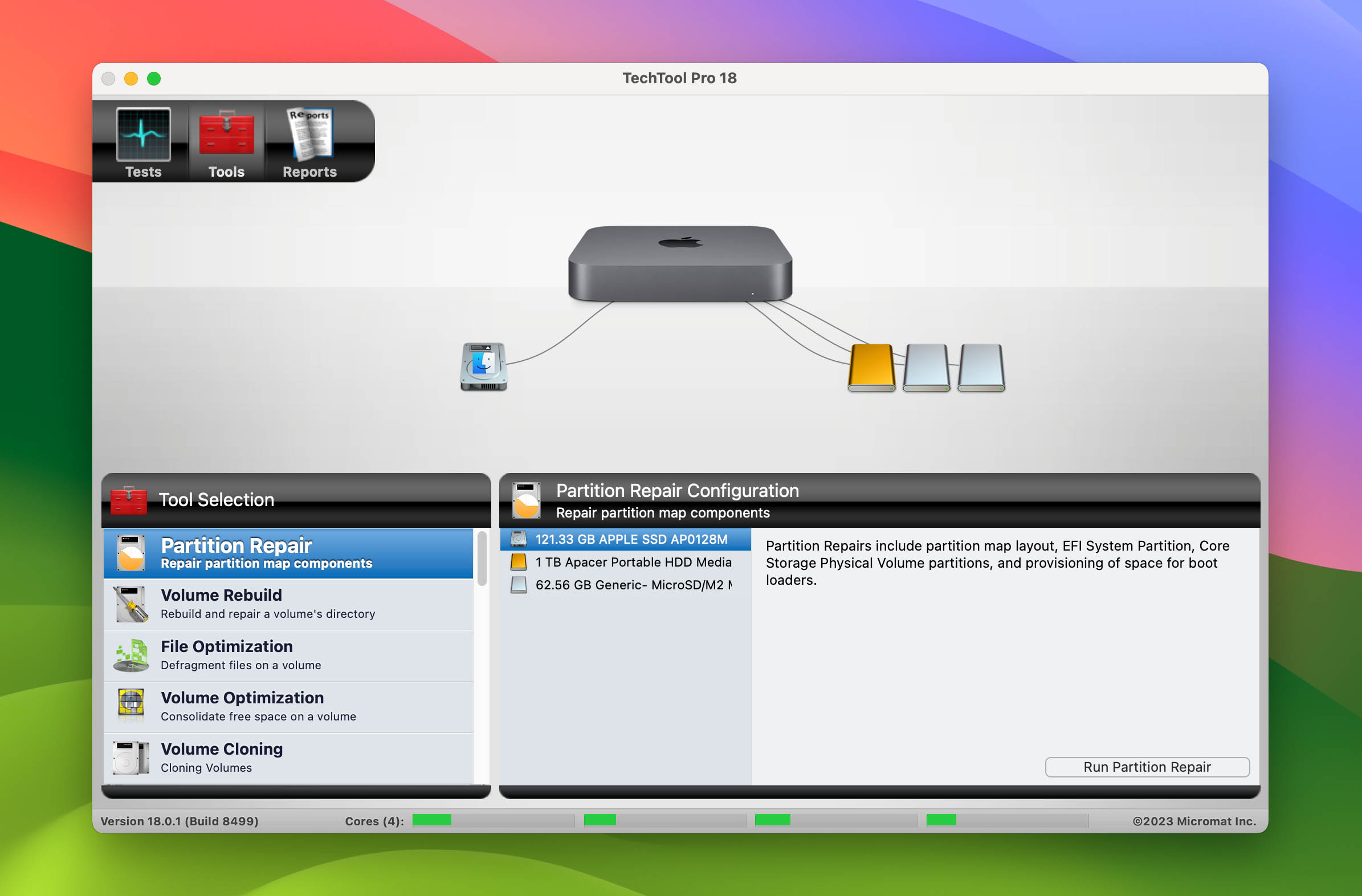Select 62.56 GB Generic- MicroSD/M2 drive
This screenshot has width=1362, height=896.
(626, 585)
